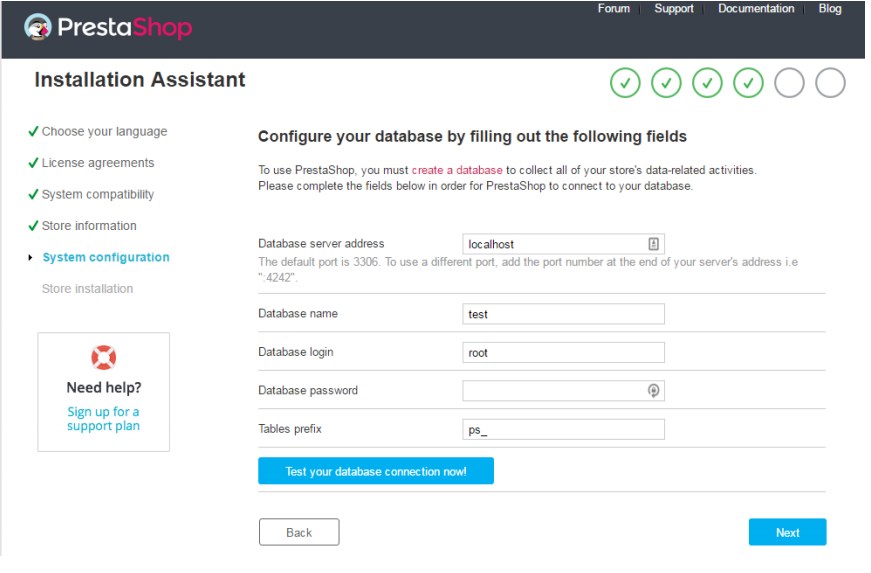Click into the Tables prefix field
This screenshot has height=573, width=871.
click(x=563, y=430)
